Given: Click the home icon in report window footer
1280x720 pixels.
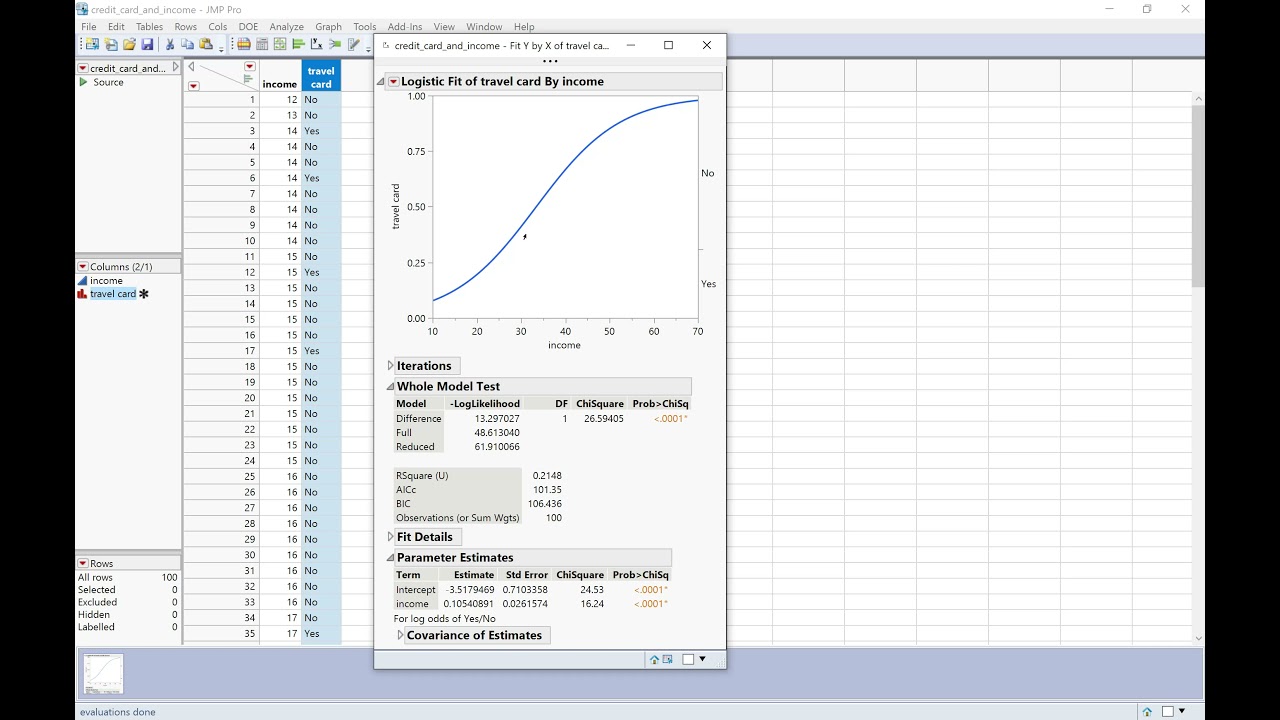Looking at the screenshot, I should coord(654,659).
